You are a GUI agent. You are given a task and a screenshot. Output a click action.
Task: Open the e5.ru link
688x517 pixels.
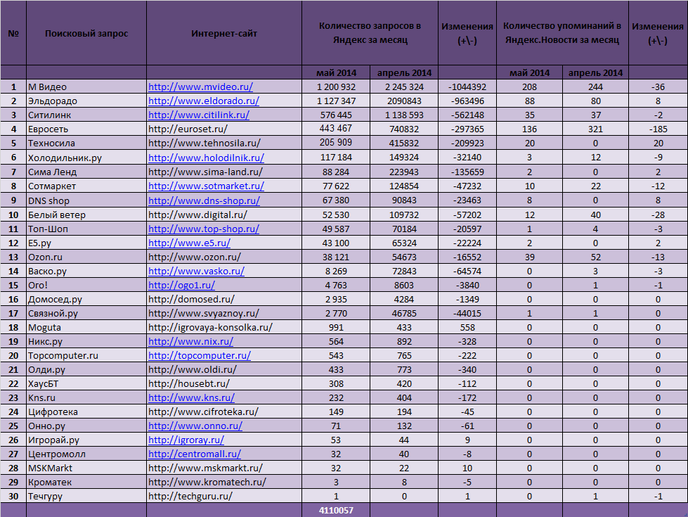point(189,243)
